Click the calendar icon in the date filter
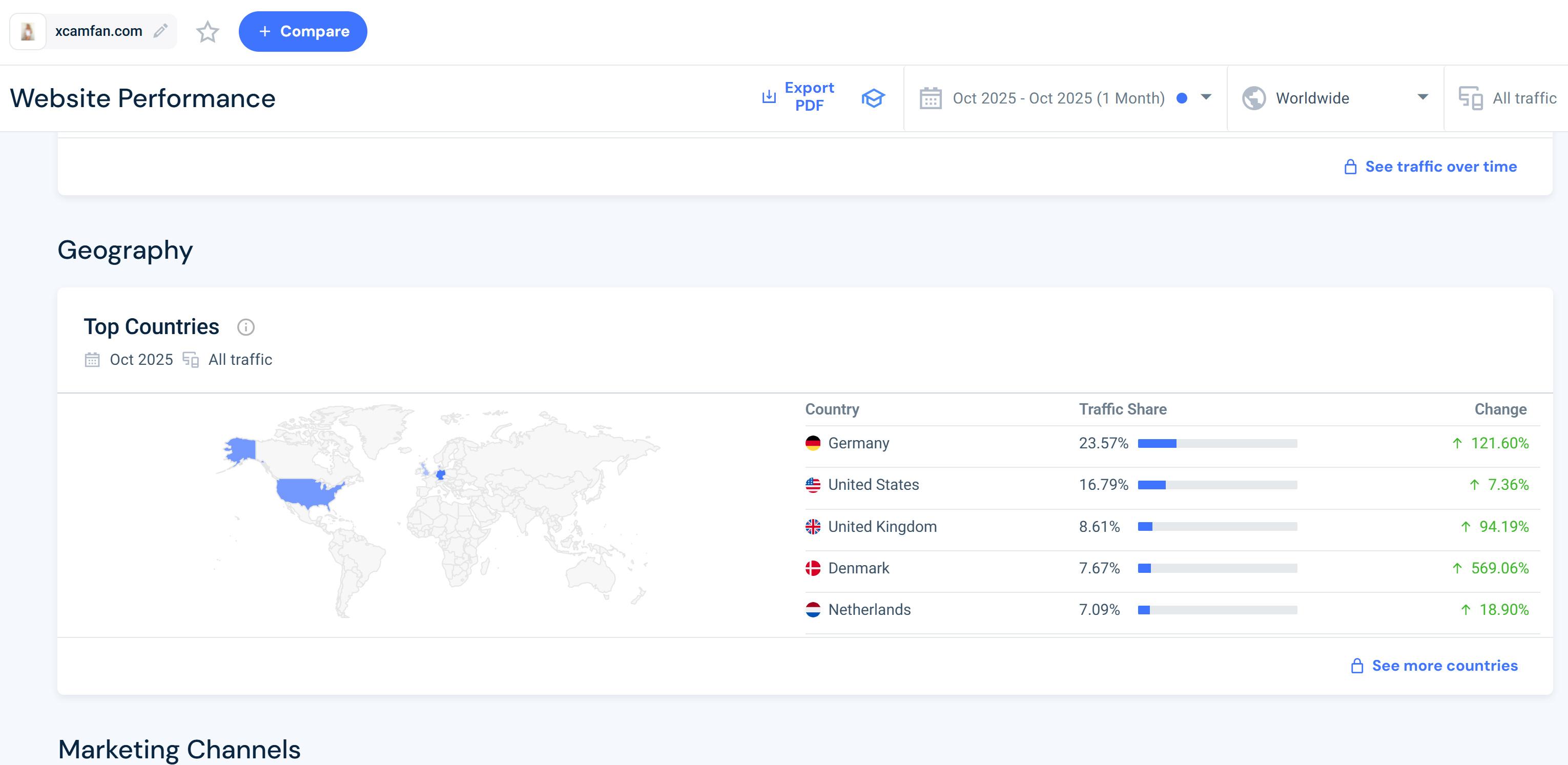Image resolution: width=1568 pixels, height=765 pixels. pyautogui.click(x=930, y=98)
